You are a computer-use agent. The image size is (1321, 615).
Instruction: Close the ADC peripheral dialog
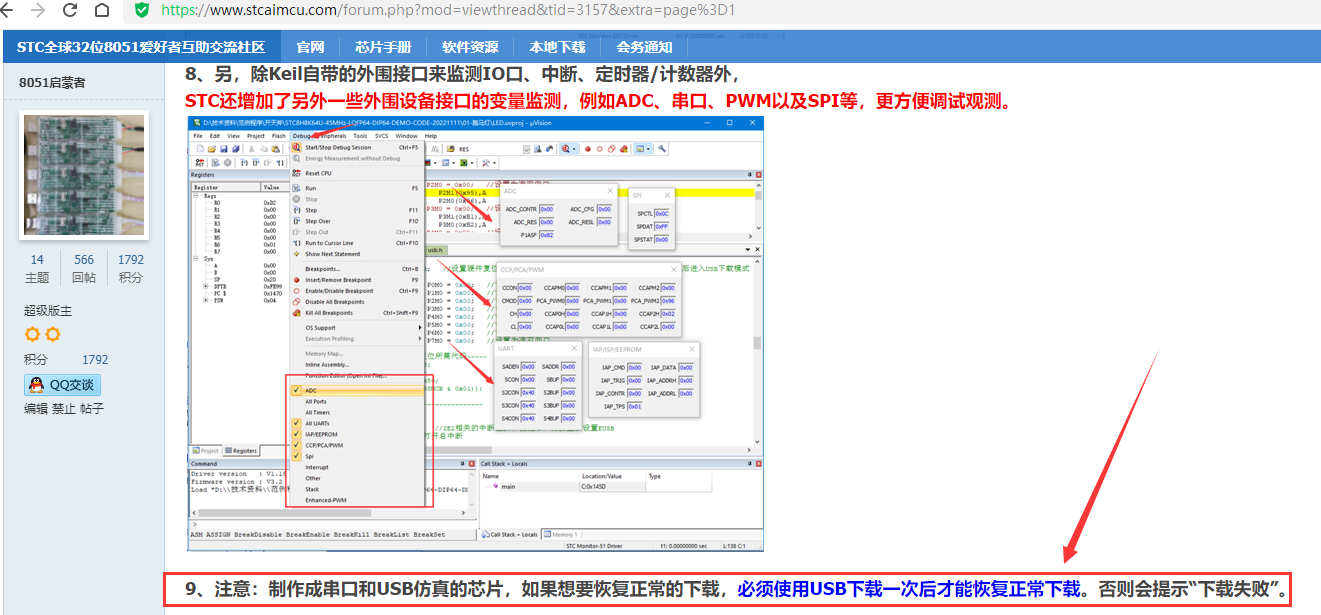coord(610,190)
